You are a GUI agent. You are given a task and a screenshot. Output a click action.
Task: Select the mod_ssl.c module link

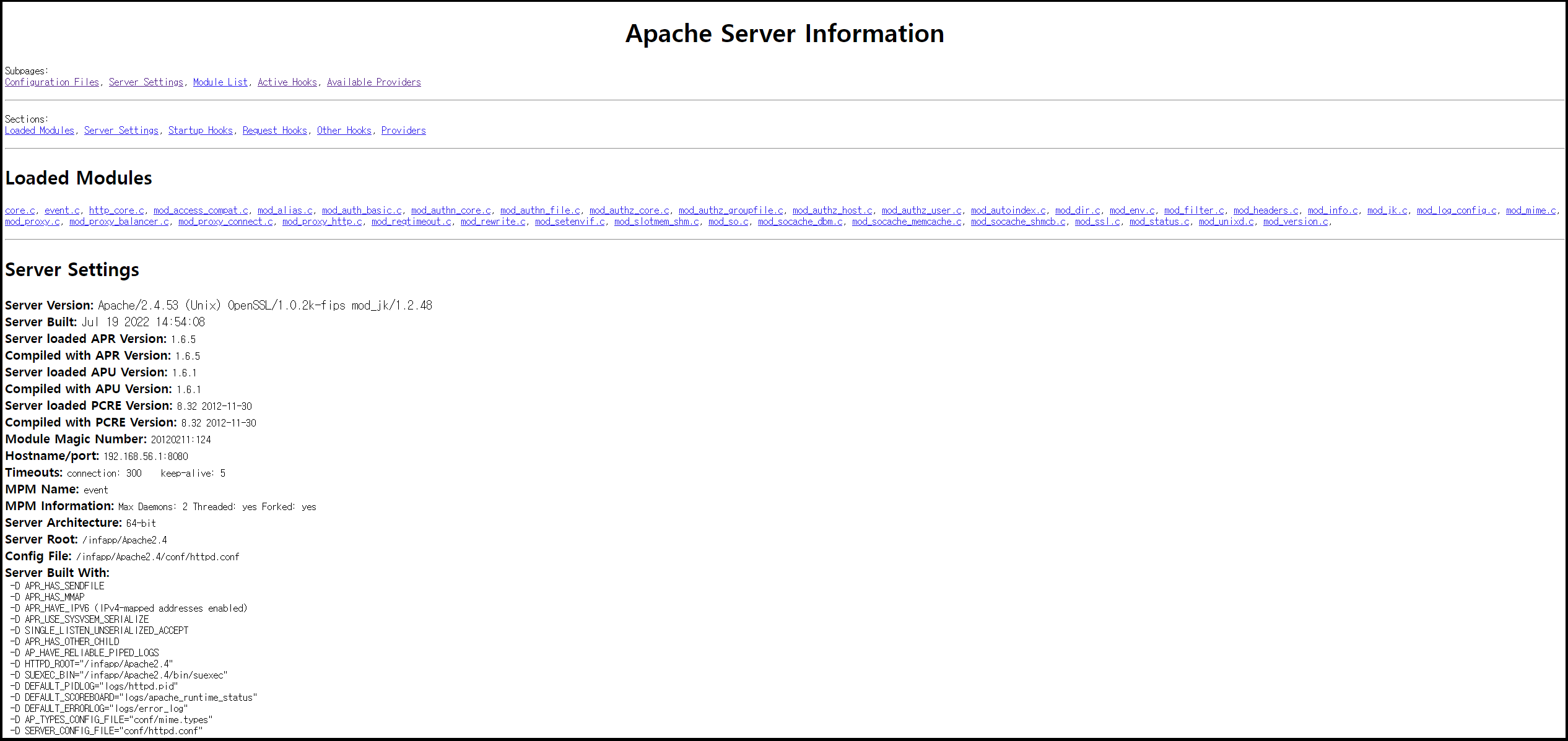[x=1097, y=222]
